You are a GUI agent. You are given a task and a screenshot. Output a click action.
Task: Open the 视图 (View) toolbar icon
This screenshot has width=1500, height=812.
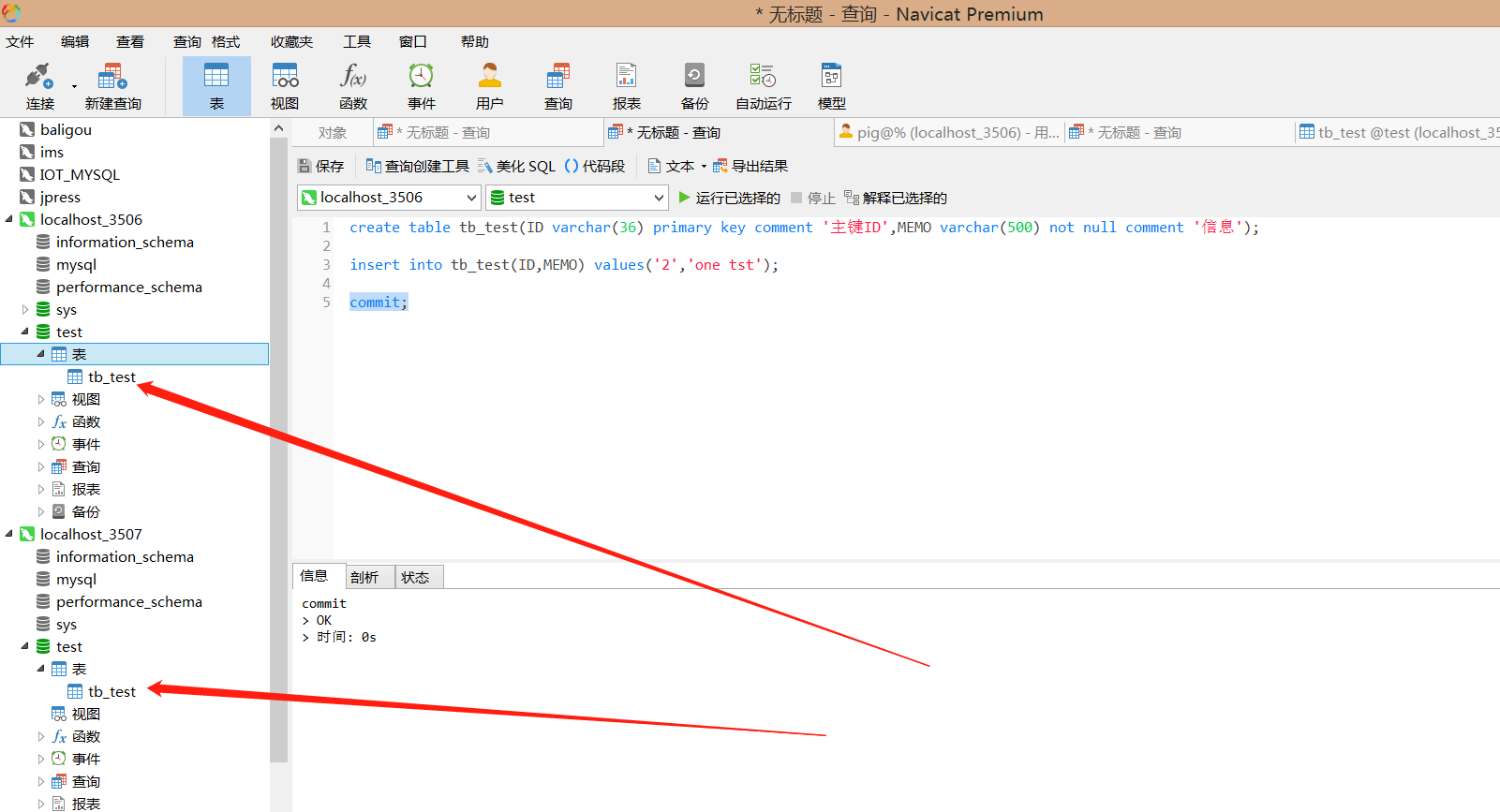pos(285,86)
